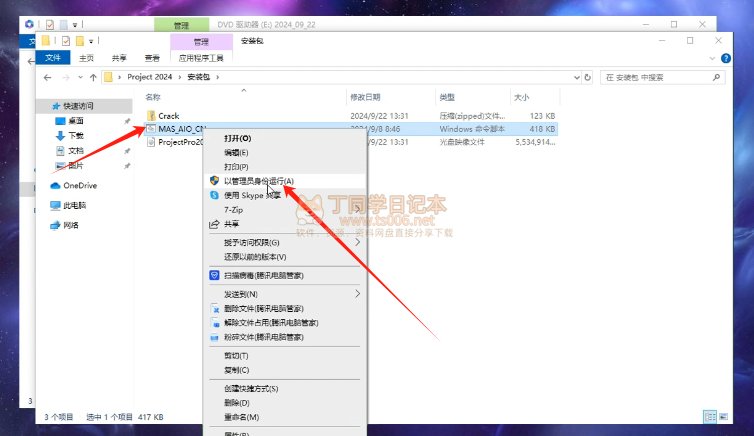Switch to the 主页 ribbon tab
Viewport: 754px width, 436px height.
[x=87, y=58]
